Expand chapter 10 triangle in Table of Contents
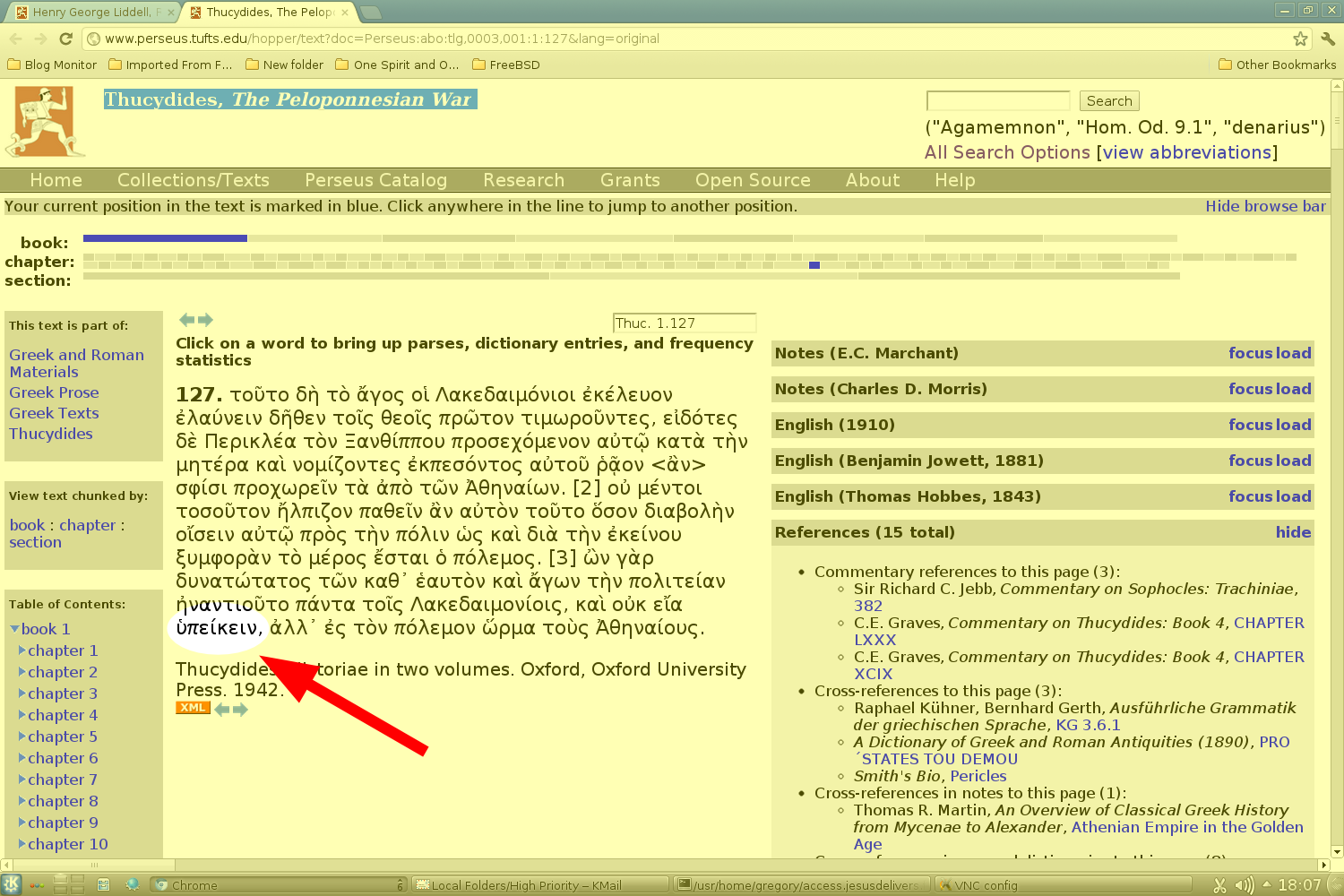Screen dimensions: 1344x896 coord(22,843)
